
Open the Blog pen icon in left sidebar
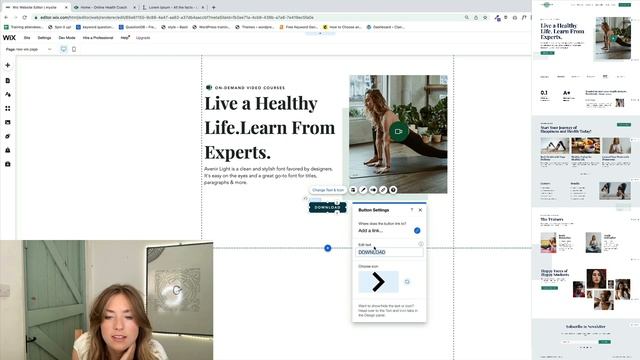click(8, 136)
